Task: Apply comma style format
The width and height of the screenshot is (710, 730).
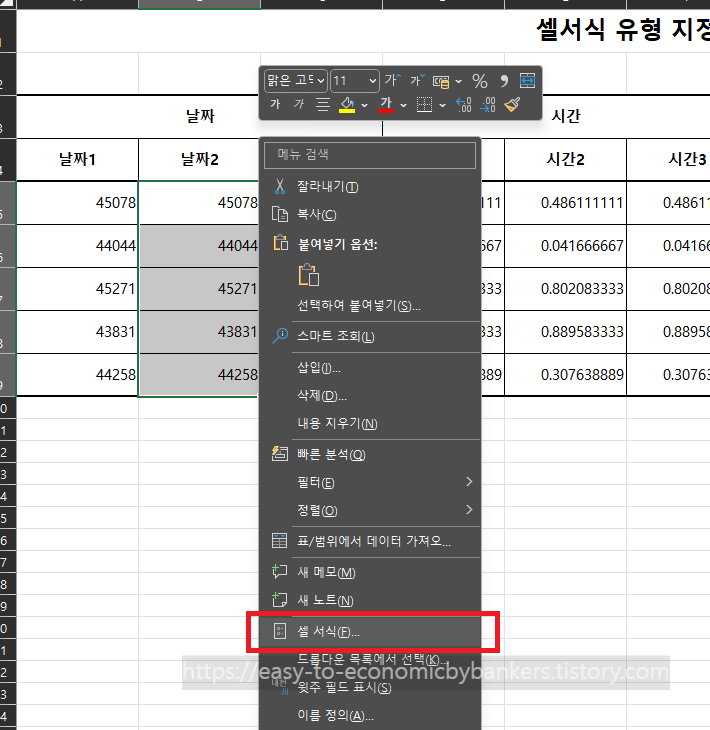Action: click(x=504, y=81)
